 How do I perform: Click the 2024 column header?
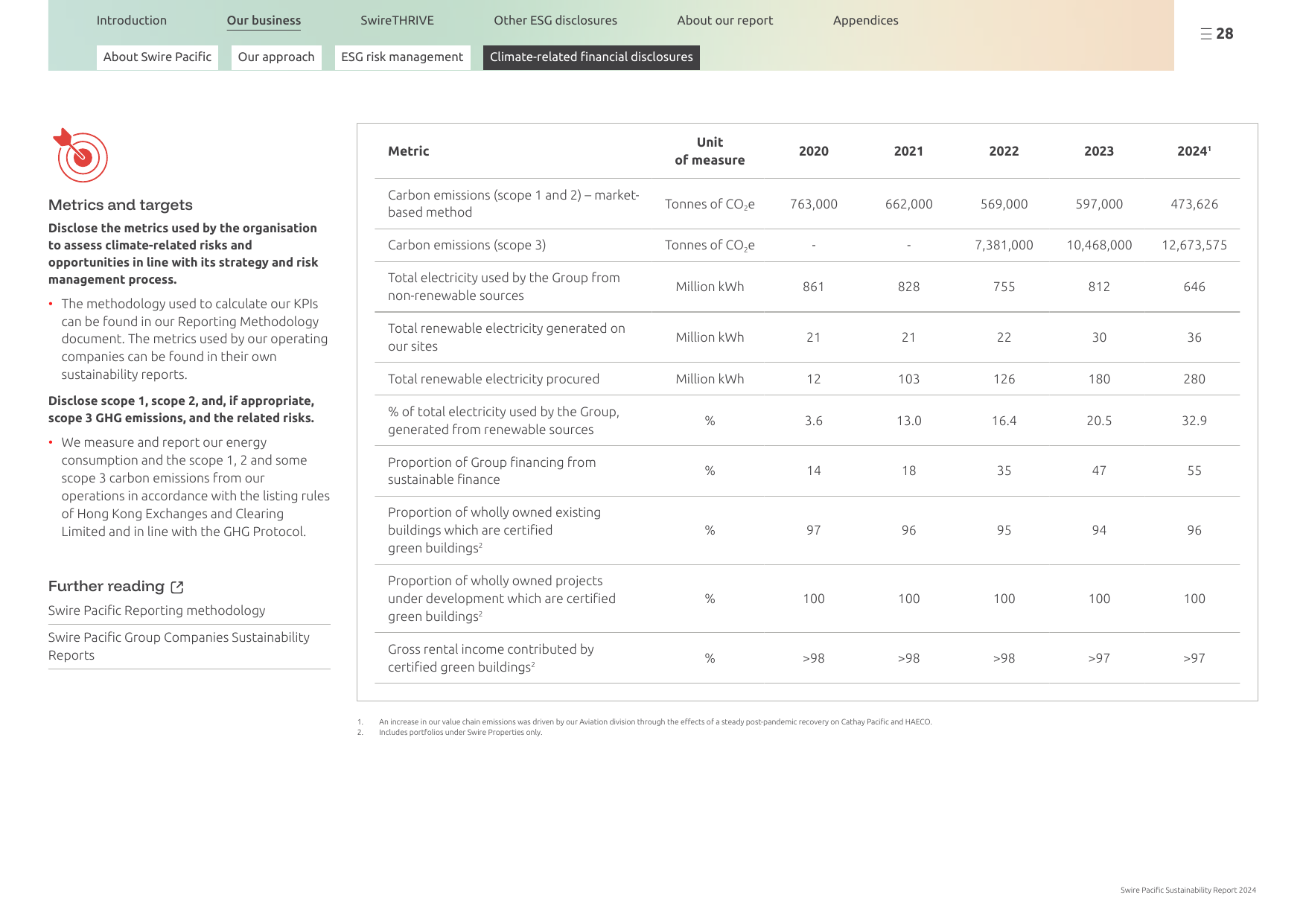point(1194,151)
